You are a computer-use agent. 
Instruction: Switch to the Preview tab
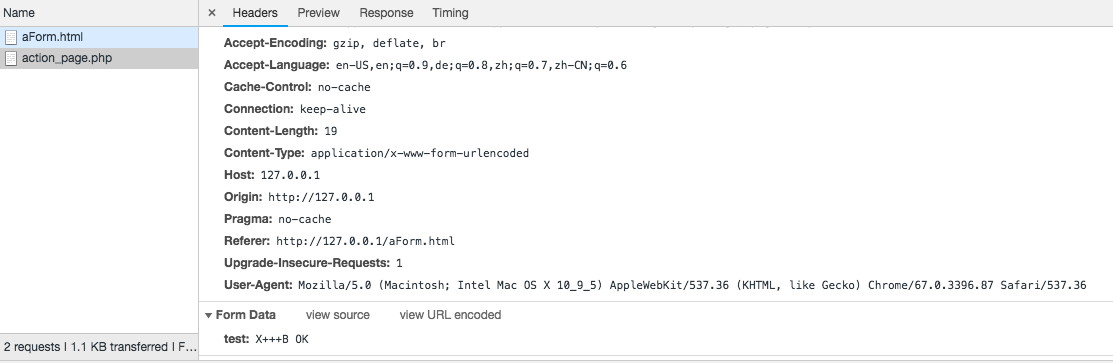click(318, 13)
